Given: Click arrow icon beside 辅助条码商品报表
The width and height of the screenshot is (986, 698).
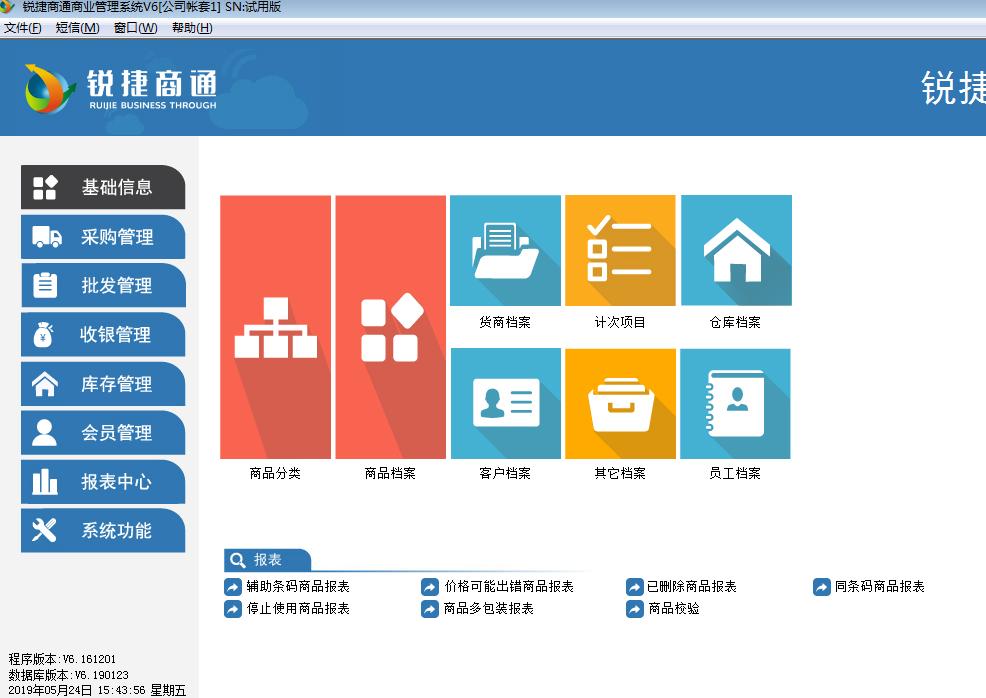Looking at the screenshot, I should (233, 587).
